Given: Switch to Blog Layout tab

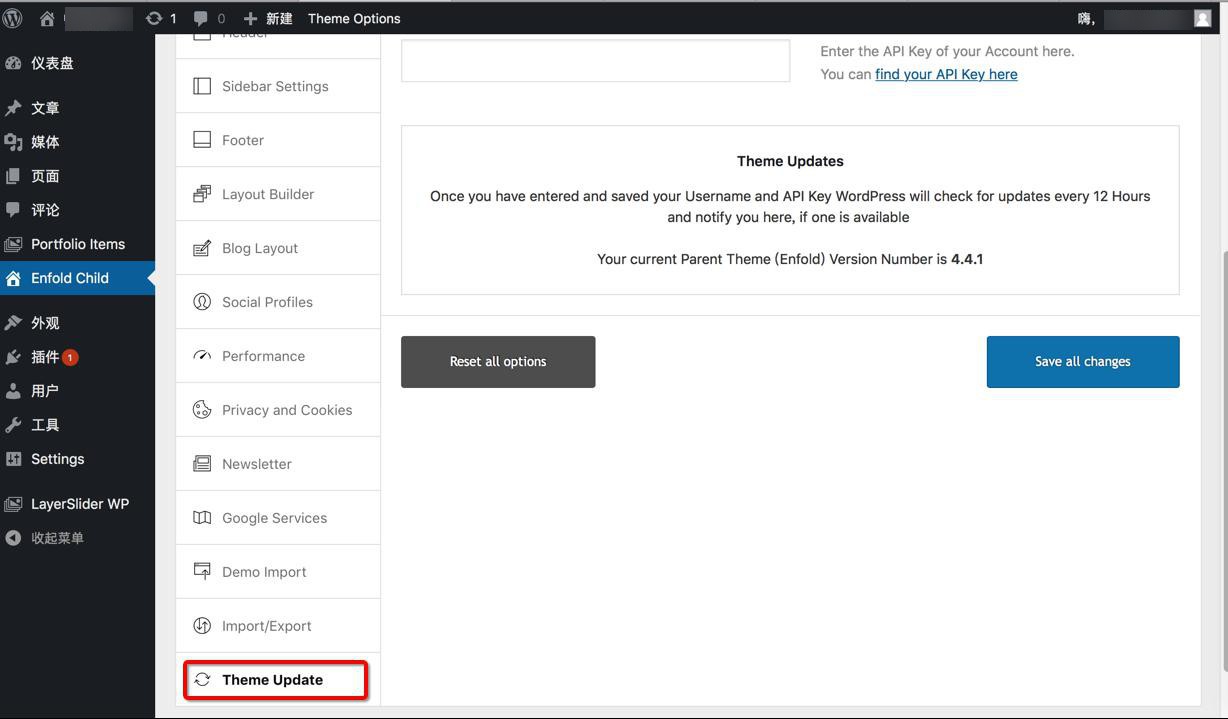Looking at the screenshot, I should click(x=278, y=248).
